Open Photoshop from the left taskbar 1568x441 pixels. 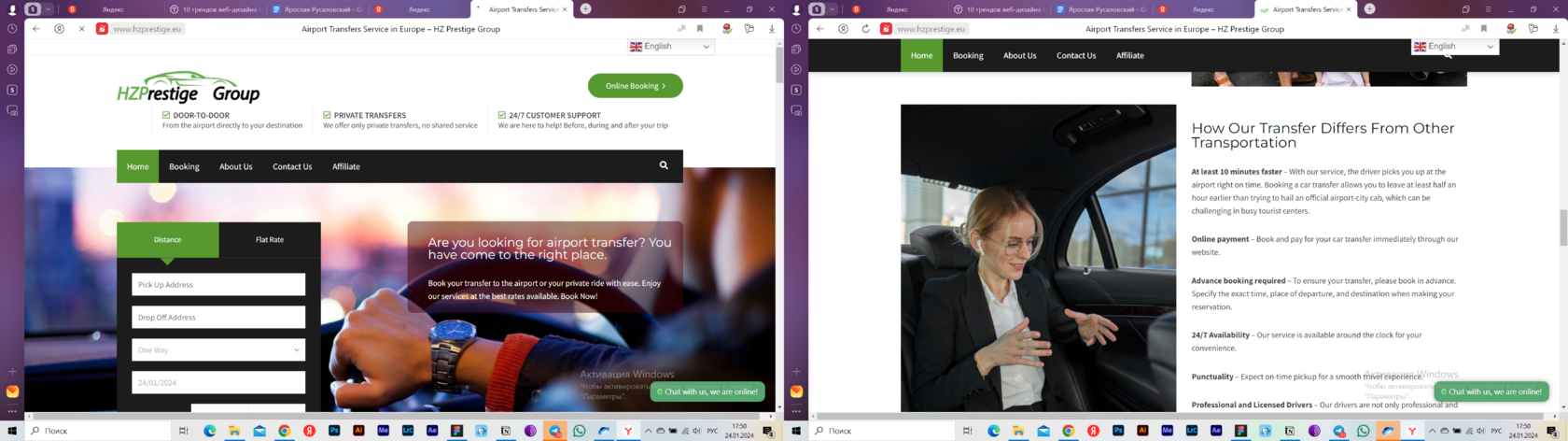click(x=334, y=431)
